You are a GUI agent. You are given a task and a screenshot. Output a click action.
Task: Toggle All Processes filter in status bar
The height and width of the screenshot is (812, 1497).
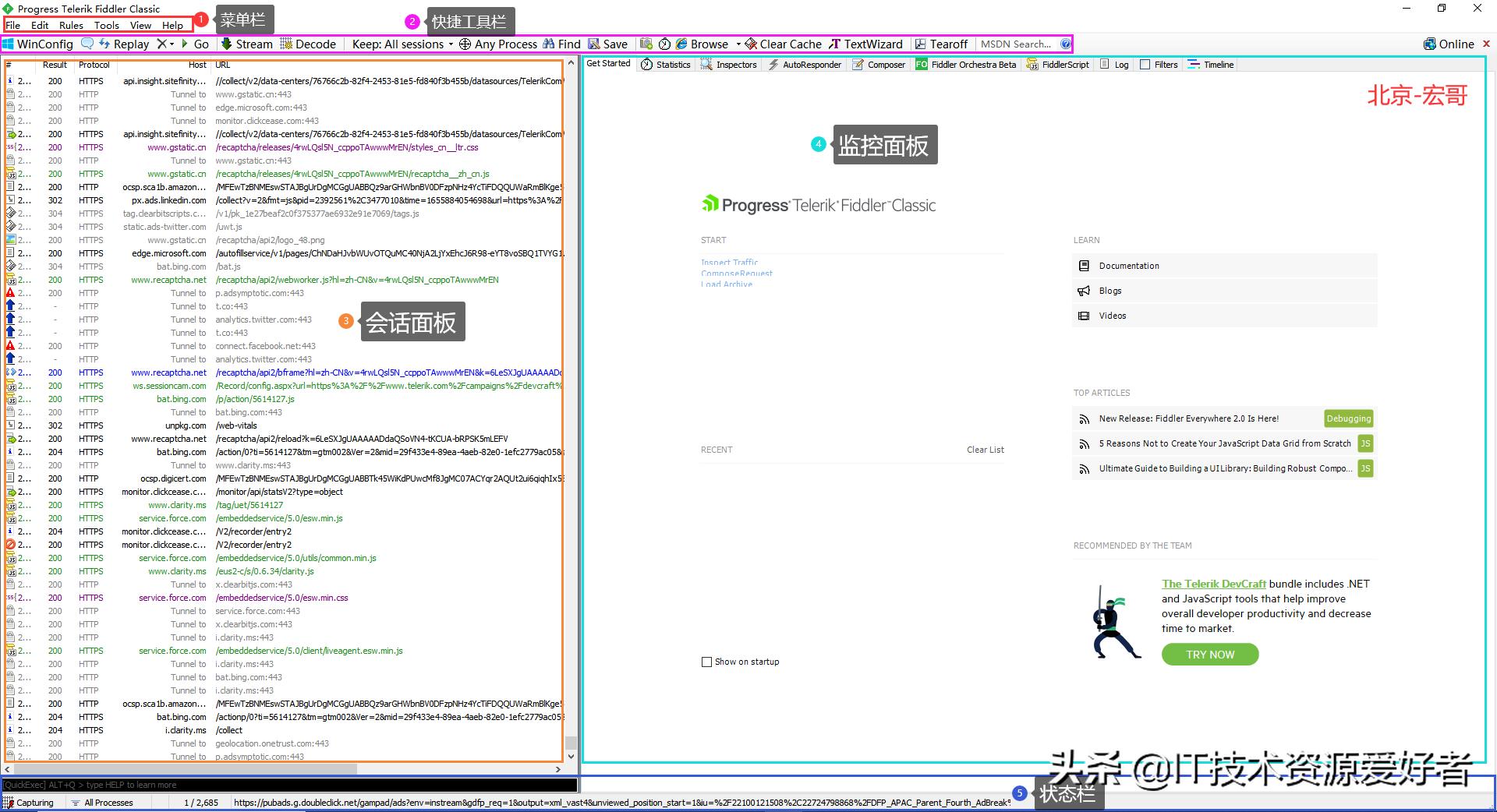(x=101, y=803)
